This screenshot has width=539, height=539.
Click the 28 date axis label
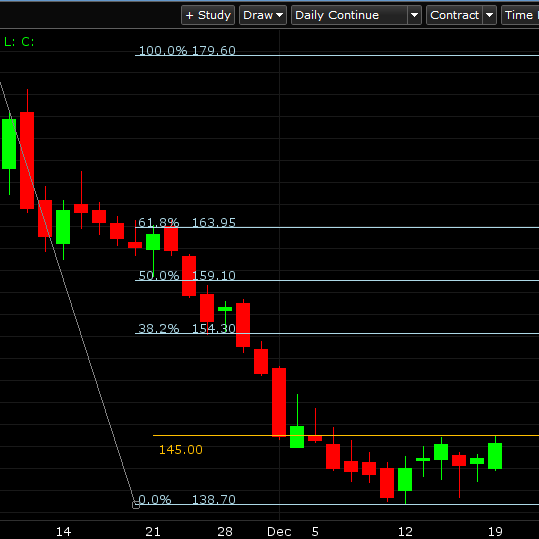coord(225,532)
